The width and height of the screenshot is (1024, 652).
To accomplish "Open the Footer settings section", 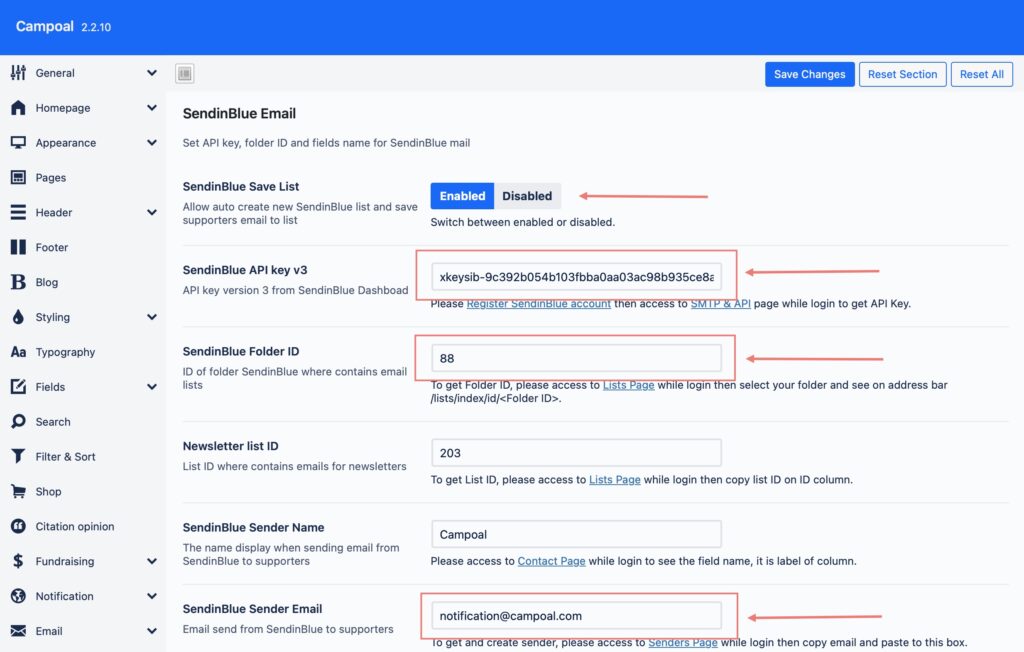I will point(52,247).
